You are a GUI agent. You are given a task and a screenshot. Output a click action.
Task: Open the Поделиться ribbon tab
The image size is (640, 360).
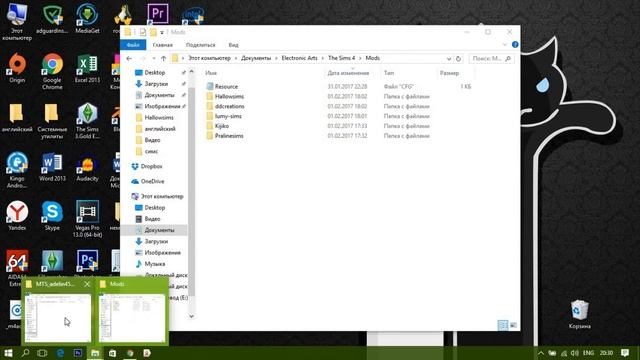point(200,44)
